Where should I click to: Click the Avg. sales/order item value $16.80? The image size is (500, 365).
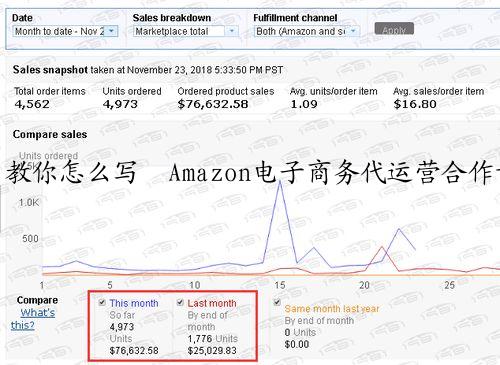pos(415,104)
